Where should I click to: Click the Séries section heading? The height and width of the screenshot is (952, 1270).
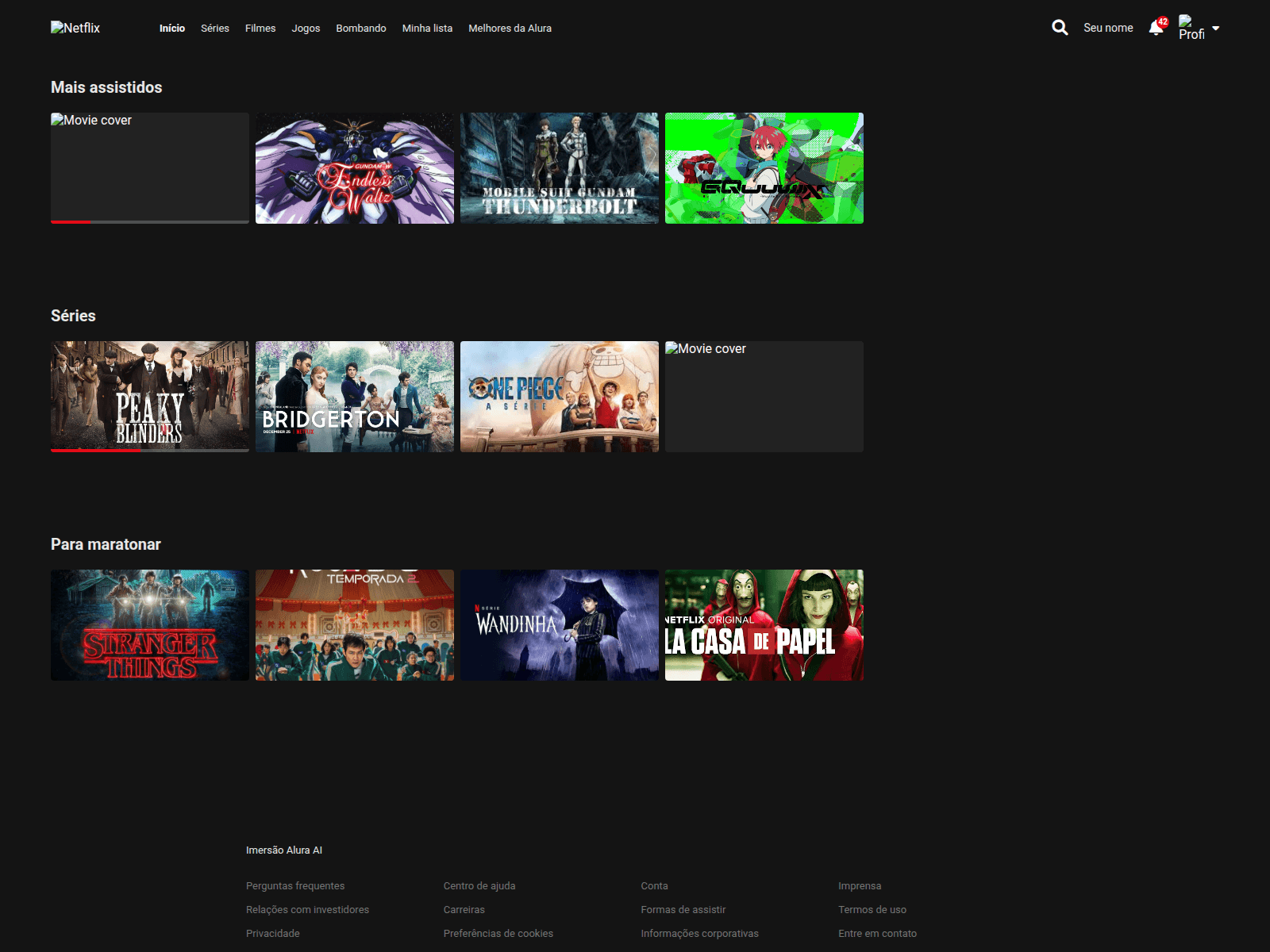[73, 316]
